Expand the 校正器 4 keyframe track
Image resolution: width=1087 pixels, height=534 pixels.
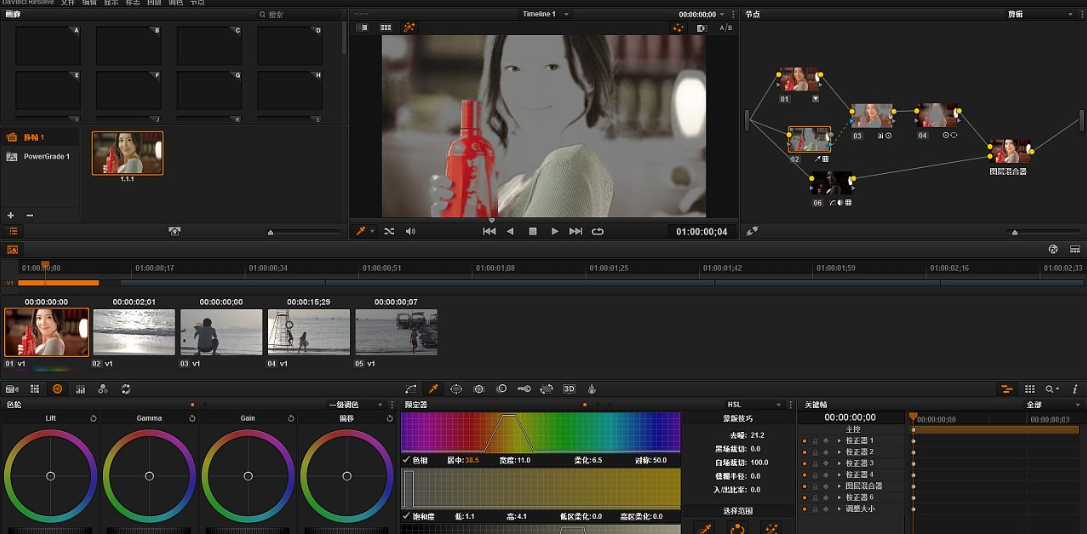pos(839,474)
